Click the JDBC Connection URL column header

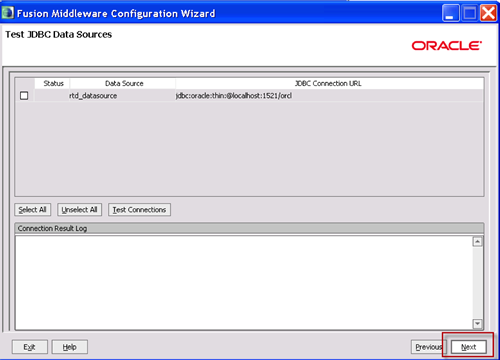[329, 83]
